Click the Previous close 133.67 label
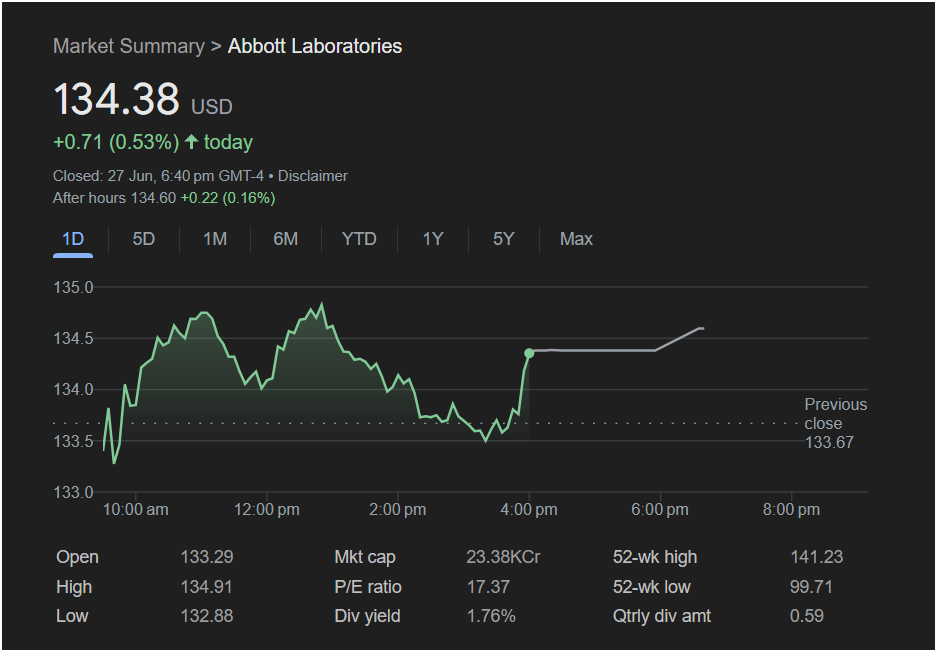Screen dimensions: 937x652 point(835,423)
